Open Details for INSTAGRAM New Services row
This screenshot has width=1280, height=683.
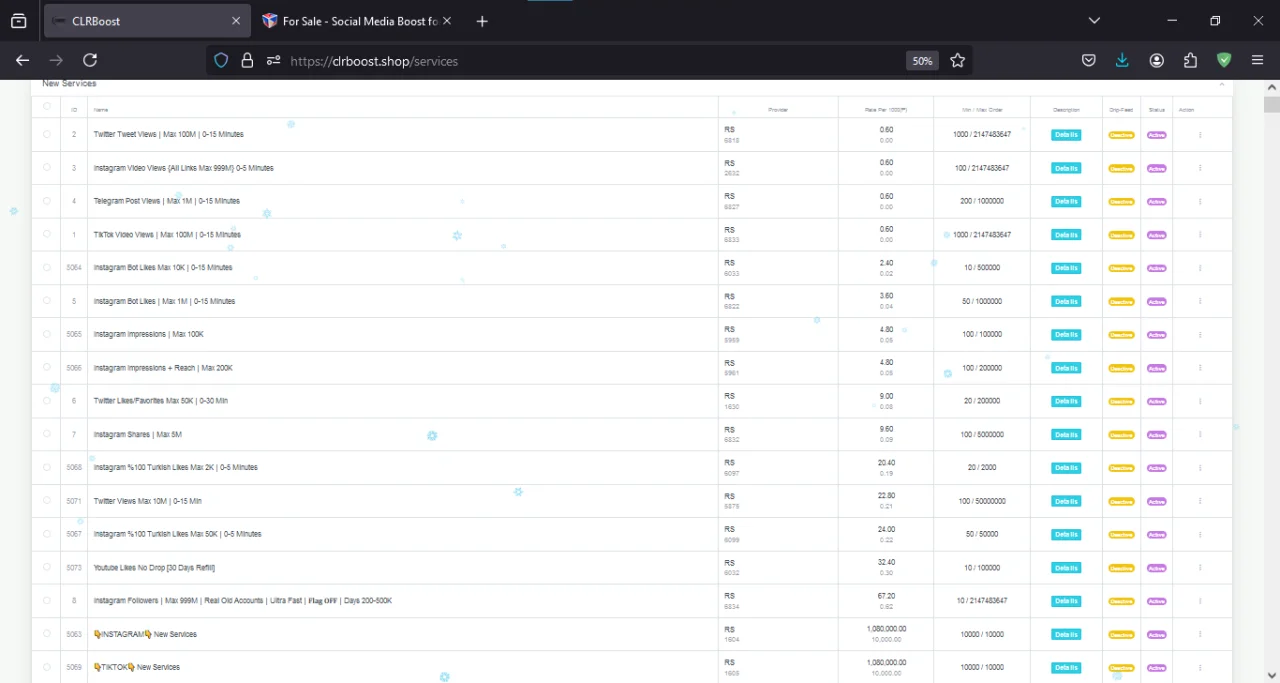1066,634
